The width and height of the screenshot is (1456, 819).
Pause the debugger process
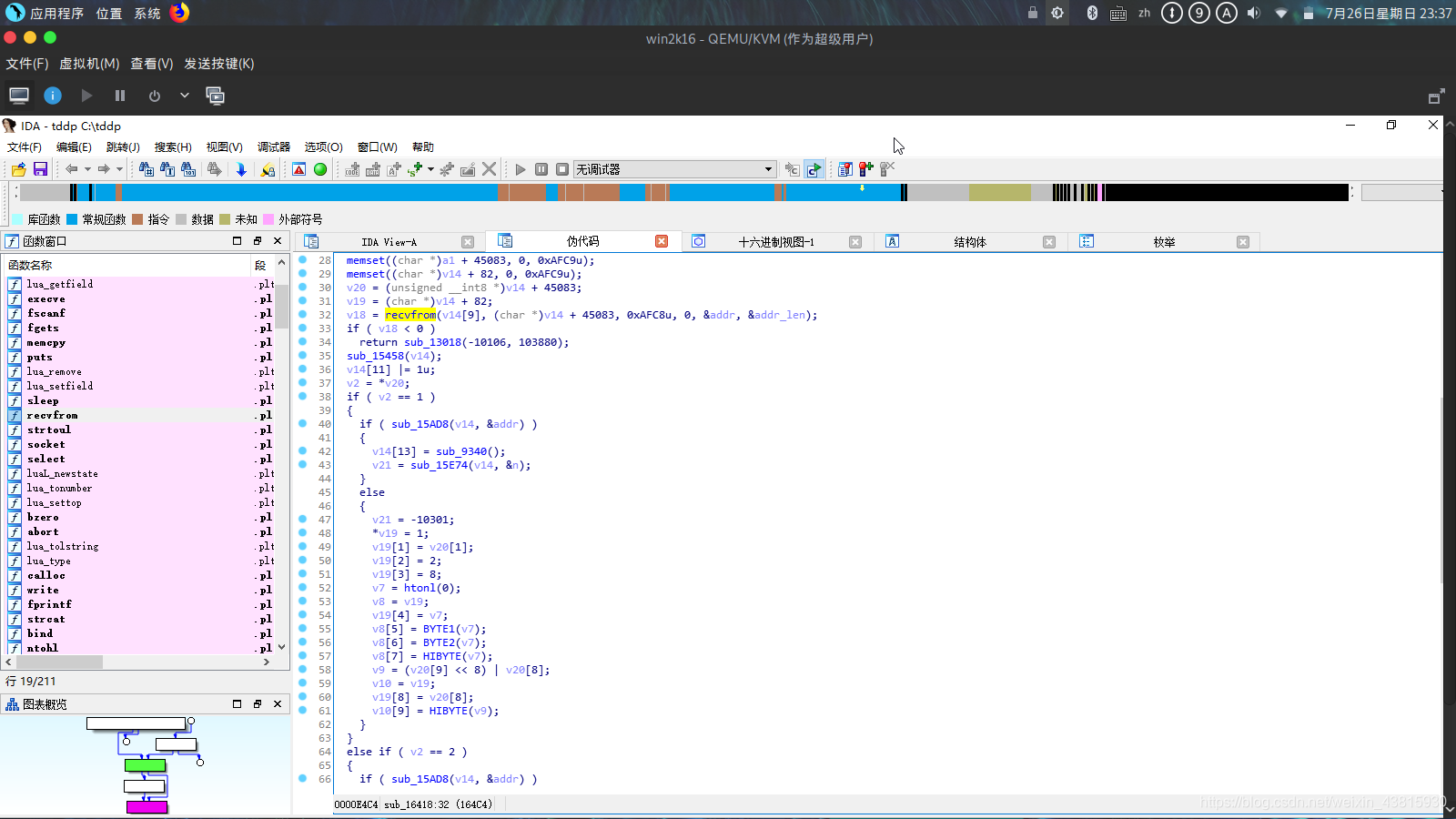[541, 169]
